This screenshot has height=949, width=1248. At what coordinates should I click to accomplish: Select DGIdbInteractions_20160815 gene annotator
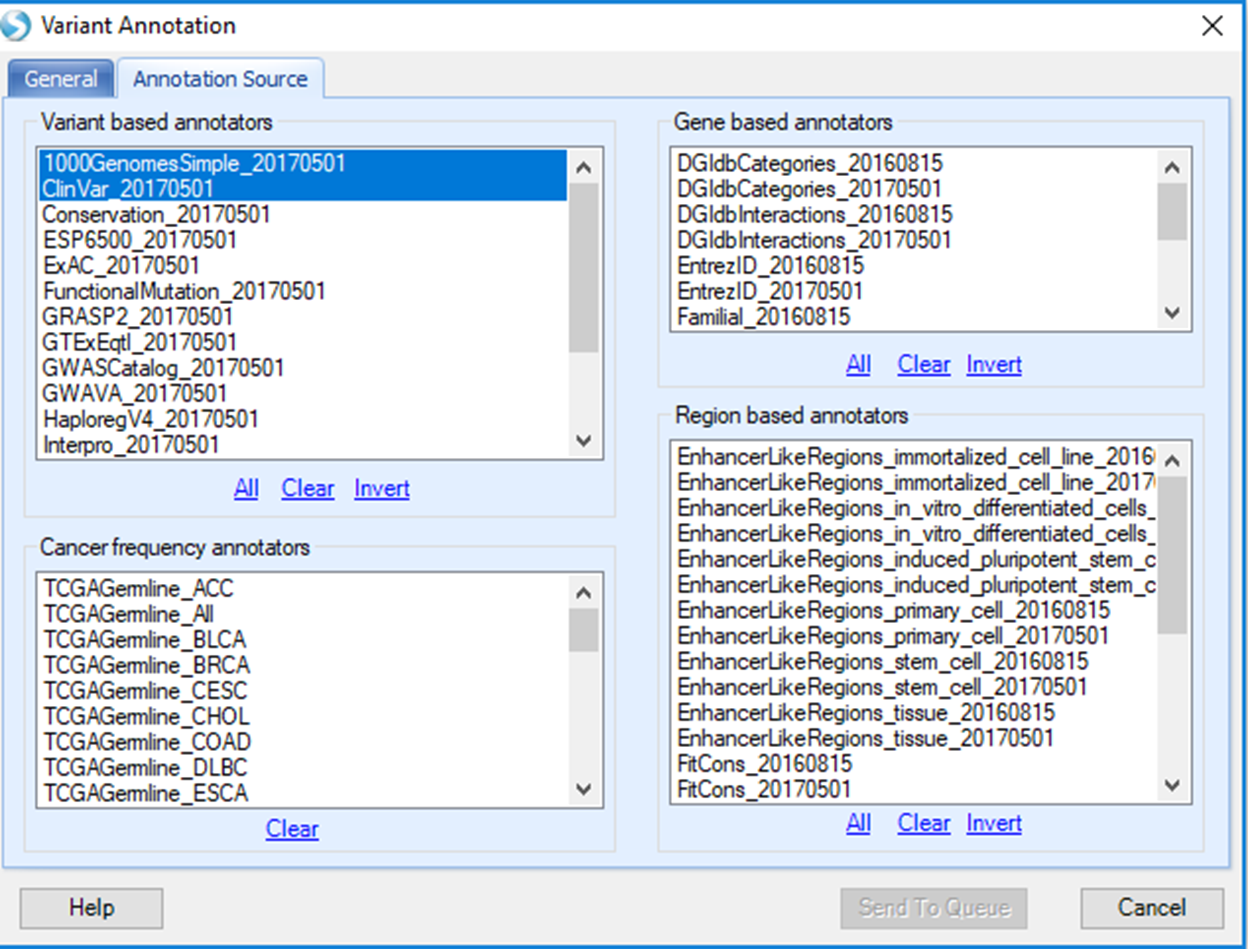pos(915,215)
